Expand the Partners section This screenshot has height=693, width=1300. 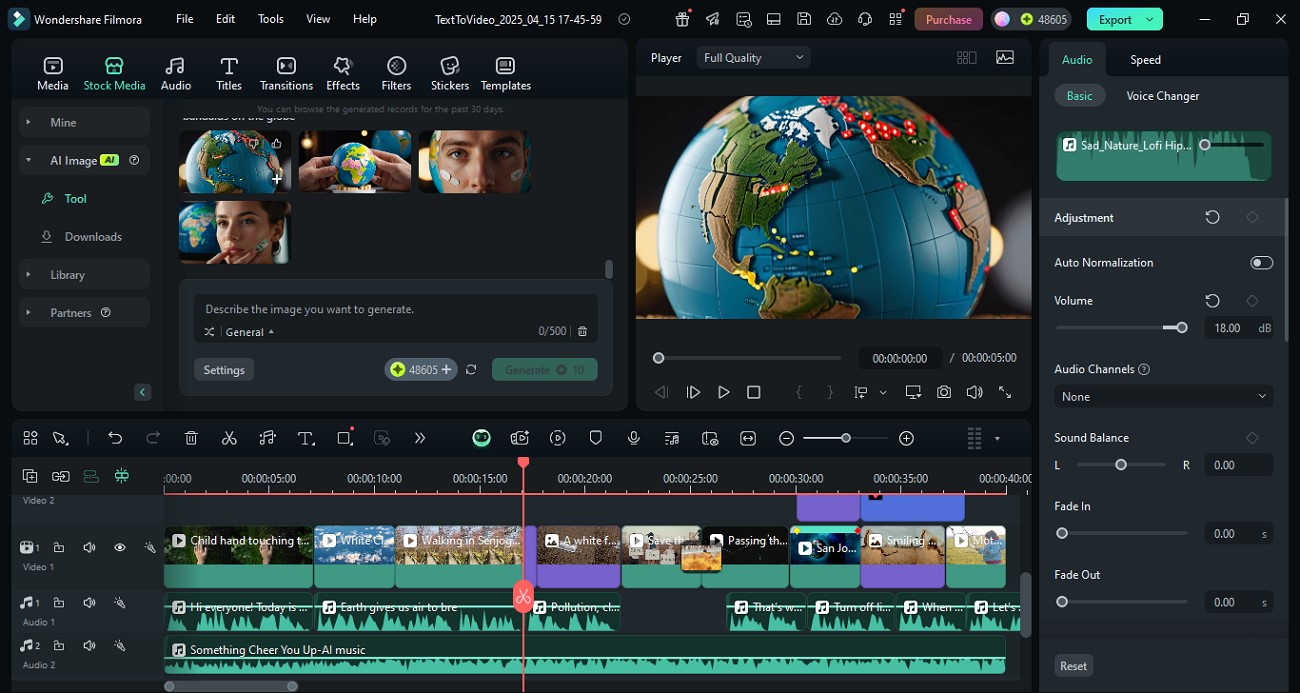coord(84,313)
